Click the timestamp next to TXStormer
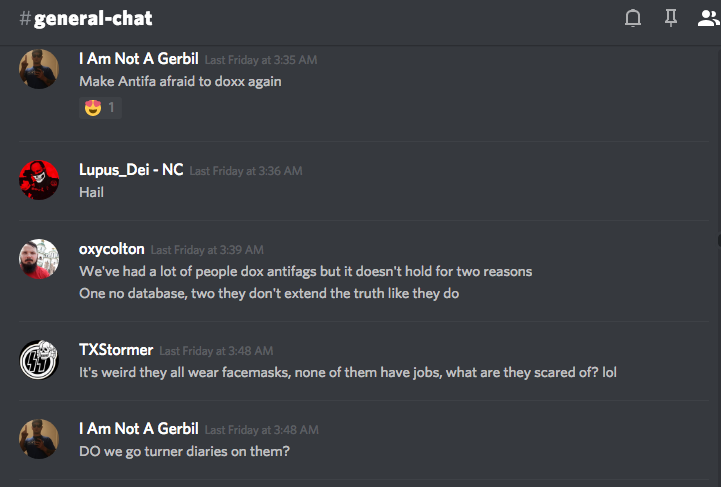Viewport: 721px width, 487px height. [215, 351]
